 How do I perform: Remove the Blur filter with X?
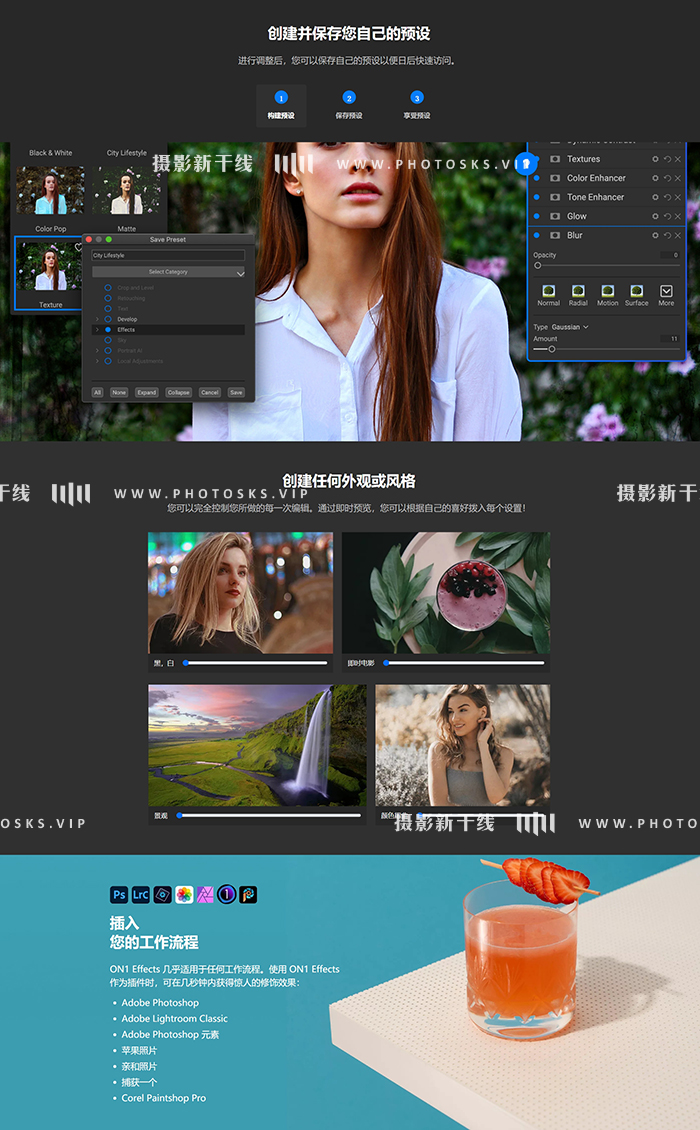(x=678, y=236)
